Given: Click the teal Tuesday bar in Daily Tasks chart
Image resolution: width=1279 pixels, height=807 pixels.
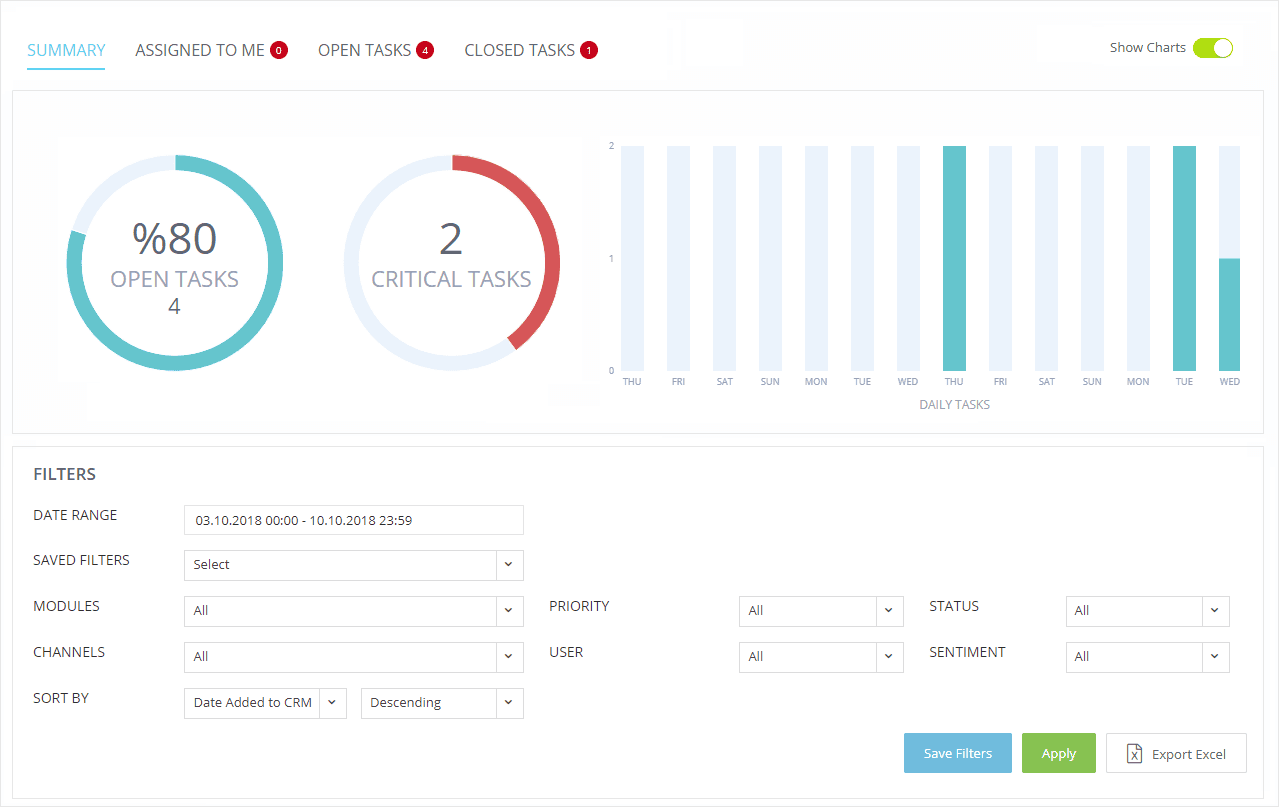Looking at the screenshot, I should pyautogui.click(x=1184, y=259).
